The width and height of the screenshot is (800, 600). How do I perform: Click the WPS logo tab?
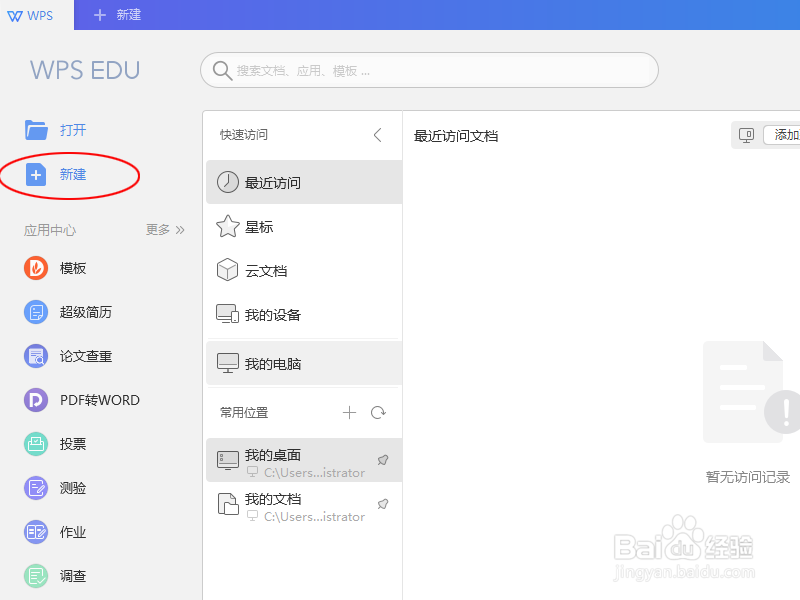[31, 15]
